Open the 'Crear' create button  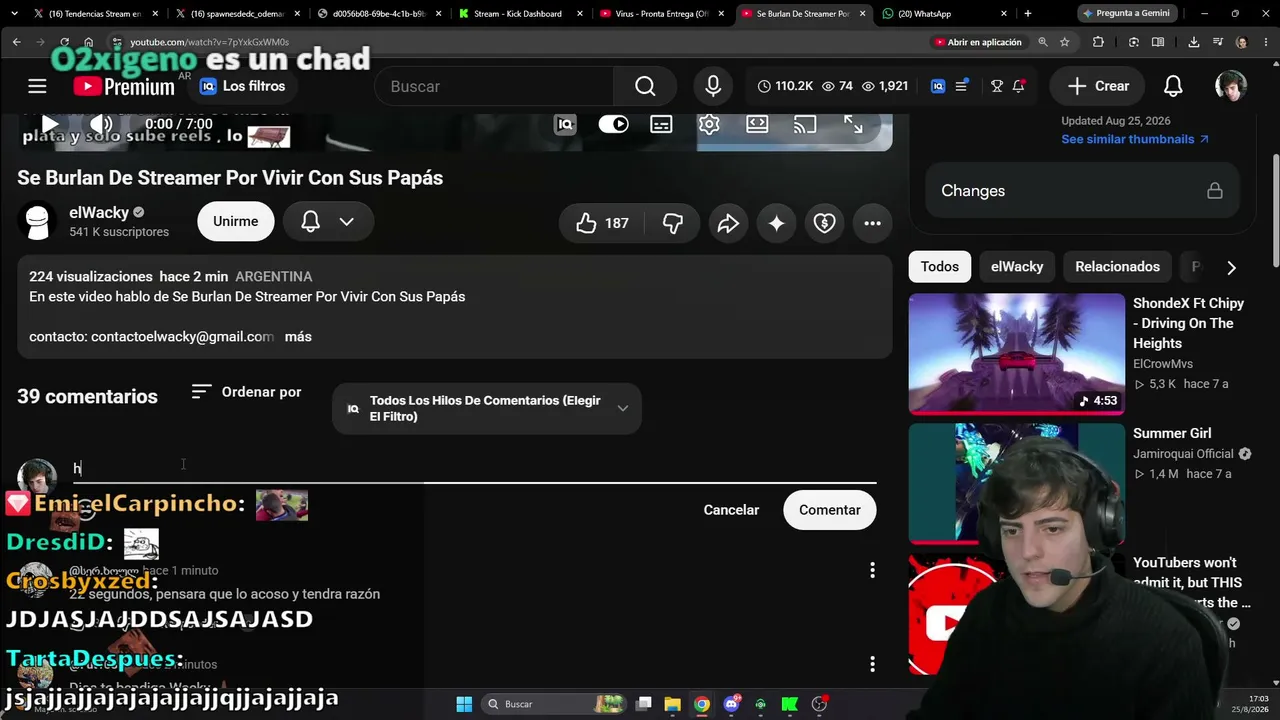(x=1097, y=86)
